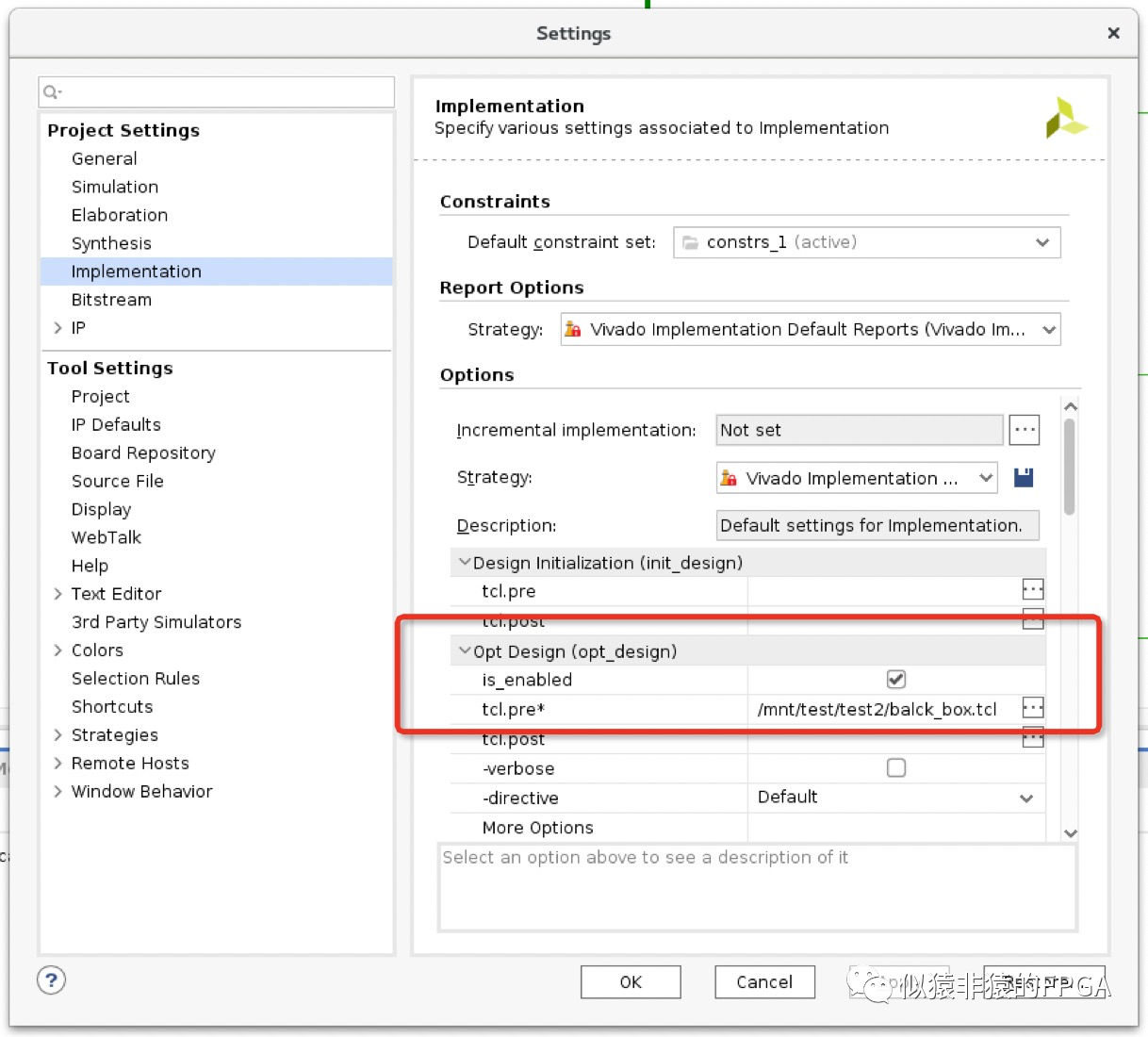Browse for incremental implementation checkpoint file
This screenshot has width=1148, height=1037.
coord(1025,430)
